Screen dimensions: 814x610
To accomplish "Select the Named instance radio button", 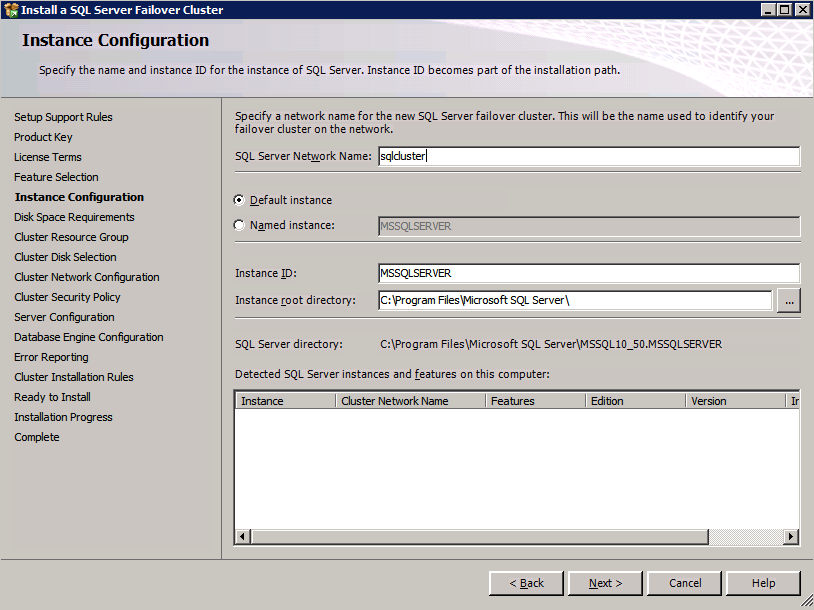I will tap(239, 225).
